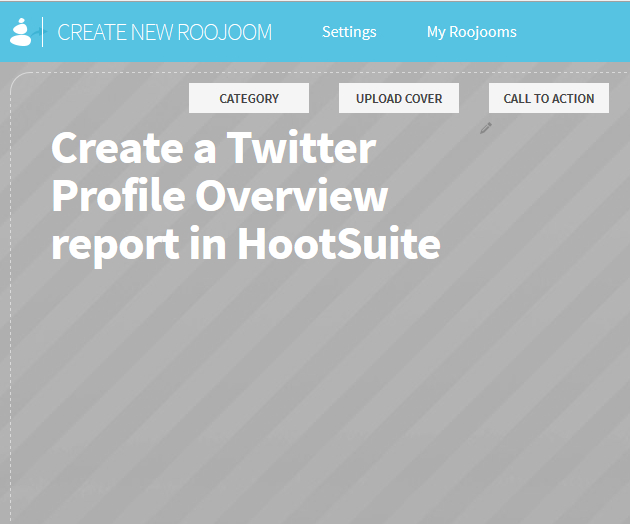
Task: Open the Settings menu
Action: [x=349, y=32]
